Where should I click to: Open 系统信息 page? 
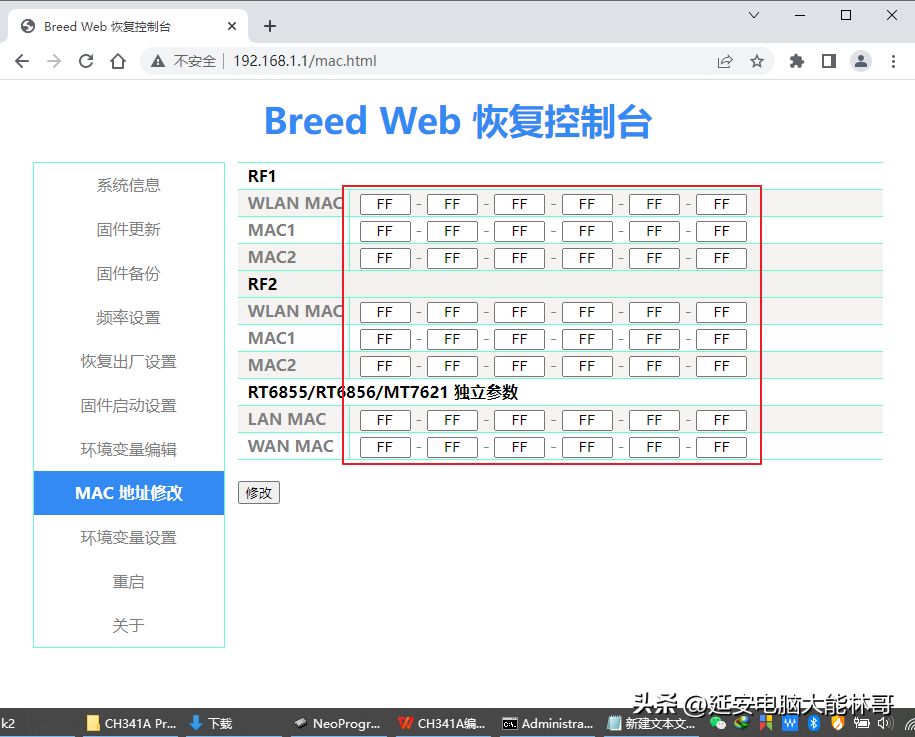(128, 185)
